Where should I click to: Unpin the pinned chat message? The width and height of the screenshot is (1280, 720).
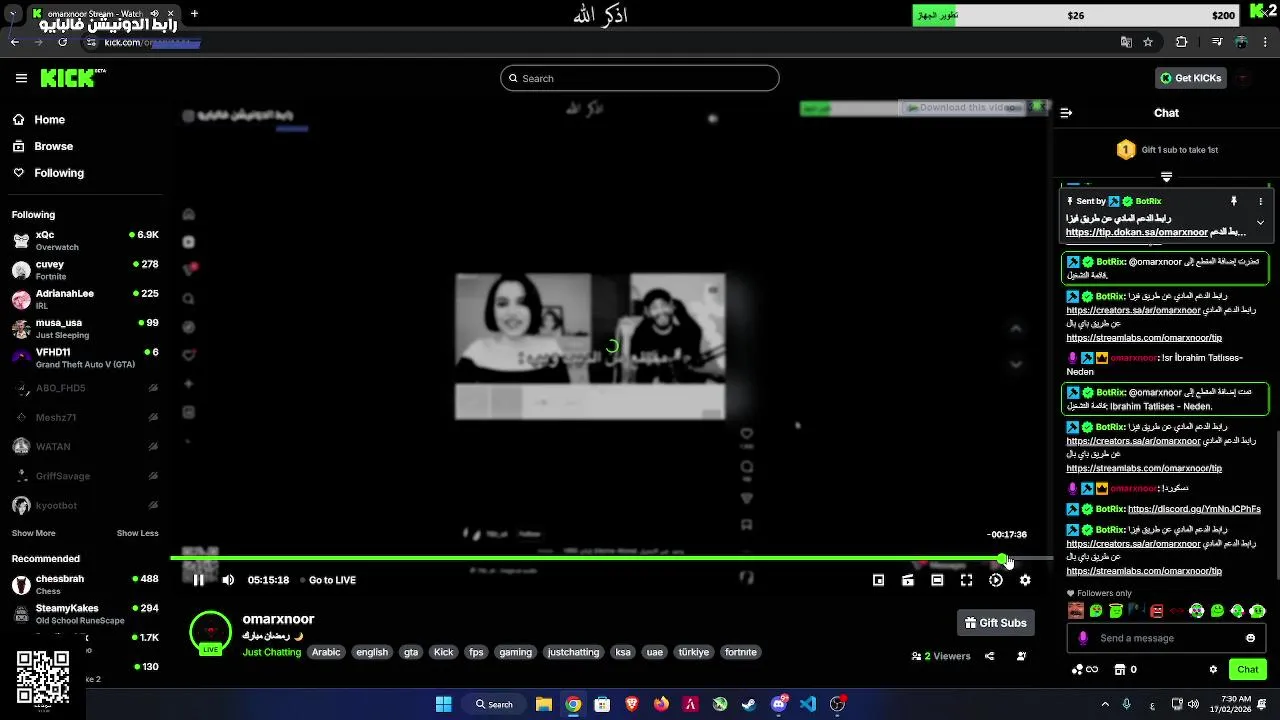pyautogui.click(x=1234, y=201)
